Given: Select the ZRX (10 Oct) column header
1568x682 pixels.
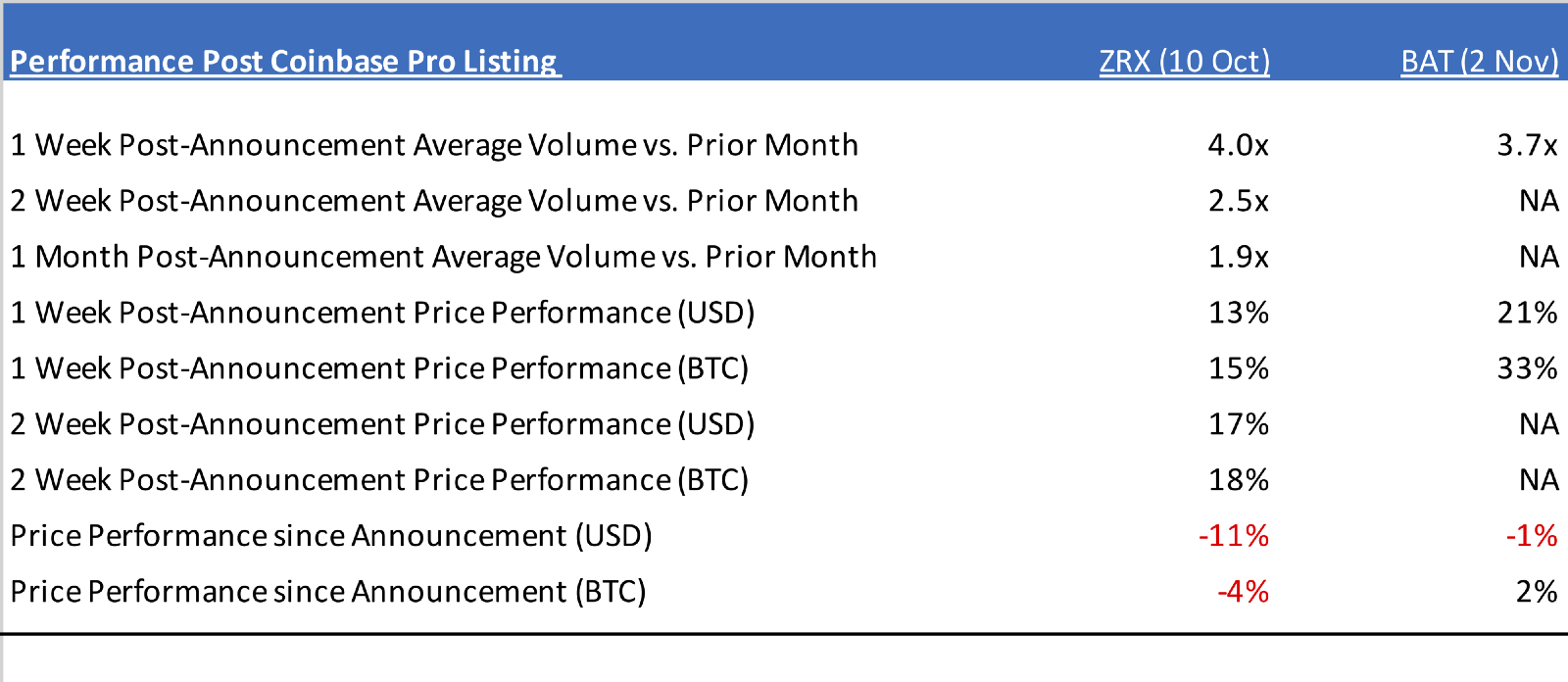Looking at the screenshot, I should click(x=1184, y=61).
